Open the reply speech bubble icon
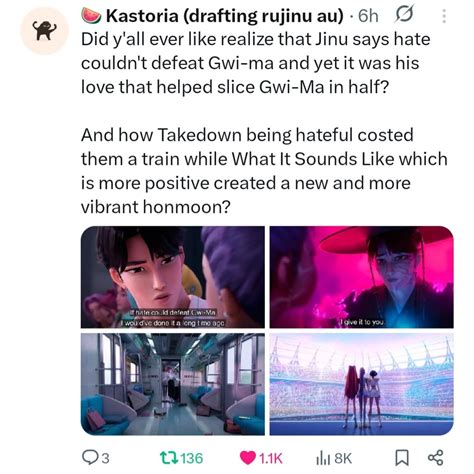Image resolution: width=474 pixels, height=474 pixels. click(x=89, y=457)
